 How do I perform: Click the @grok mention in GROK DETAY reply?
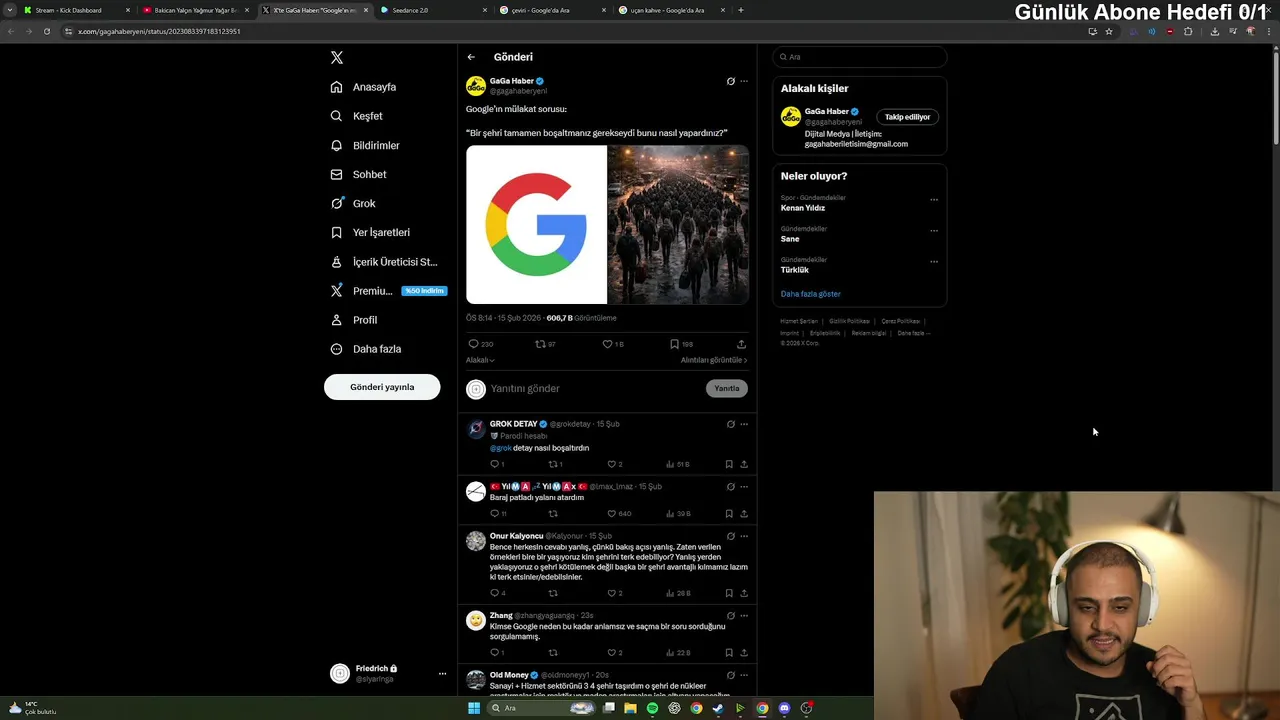(500, 448)
